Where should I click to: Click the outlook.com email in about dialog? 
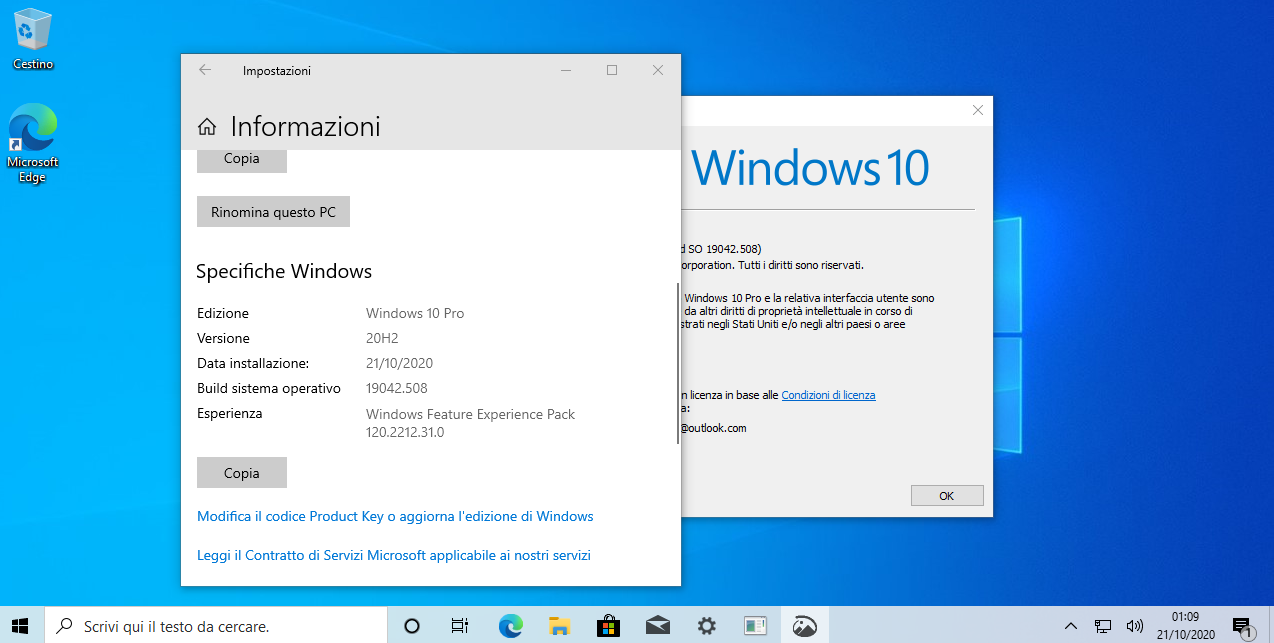coord(714,428)
